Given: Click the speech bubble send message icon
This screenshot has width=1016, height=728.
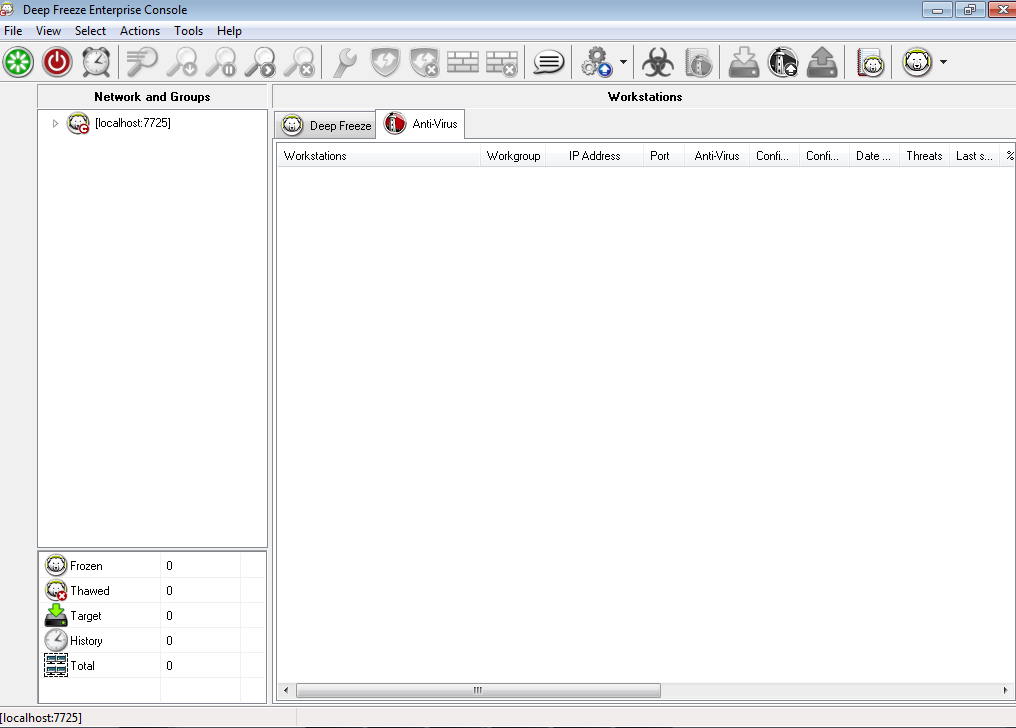Looking at the screenshot, I should coord(548,62).
